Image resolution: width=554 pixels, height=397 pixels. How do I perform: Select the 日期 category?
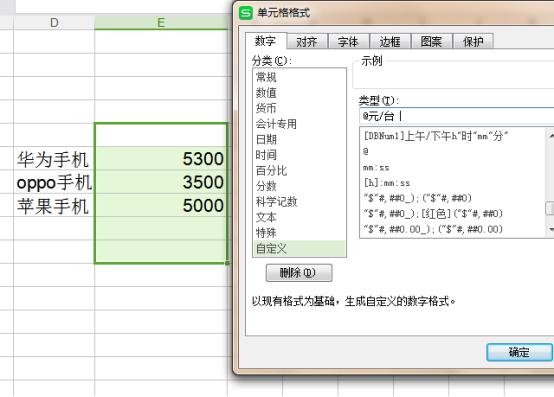tap(299, 139)
